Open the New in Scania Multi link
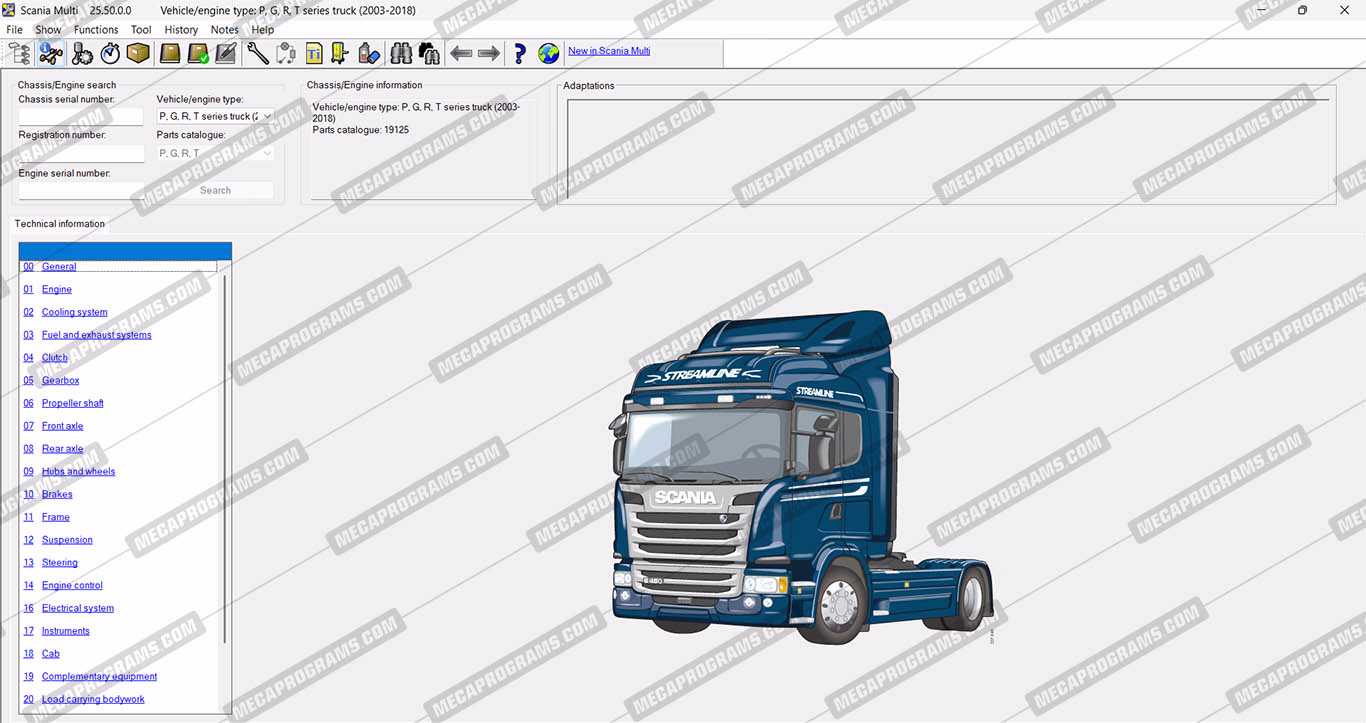This screenshot has width=1366, height=723. pyautogui.click(x=609, y=51)
